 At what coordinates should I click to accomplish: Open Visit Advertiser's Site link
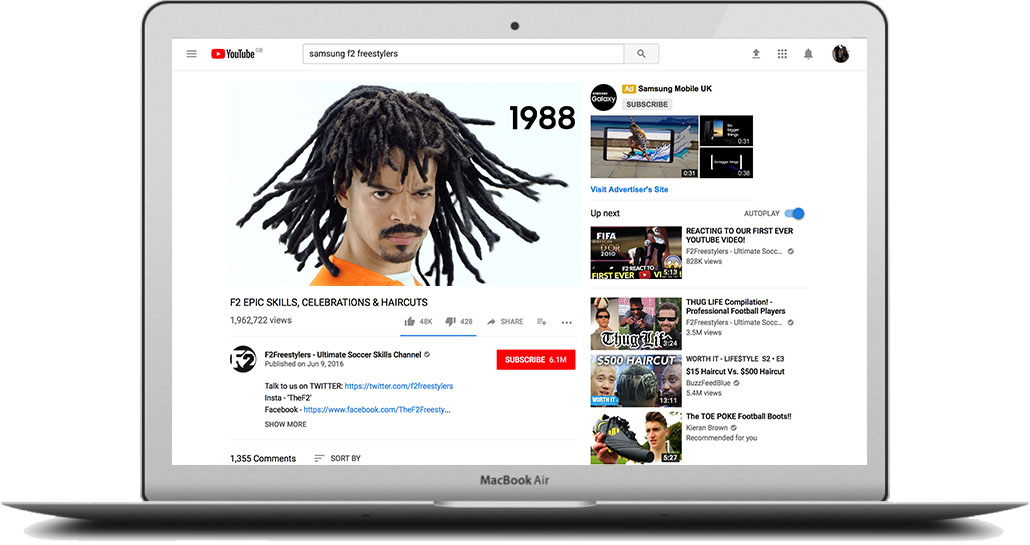[x=629, y=189]
